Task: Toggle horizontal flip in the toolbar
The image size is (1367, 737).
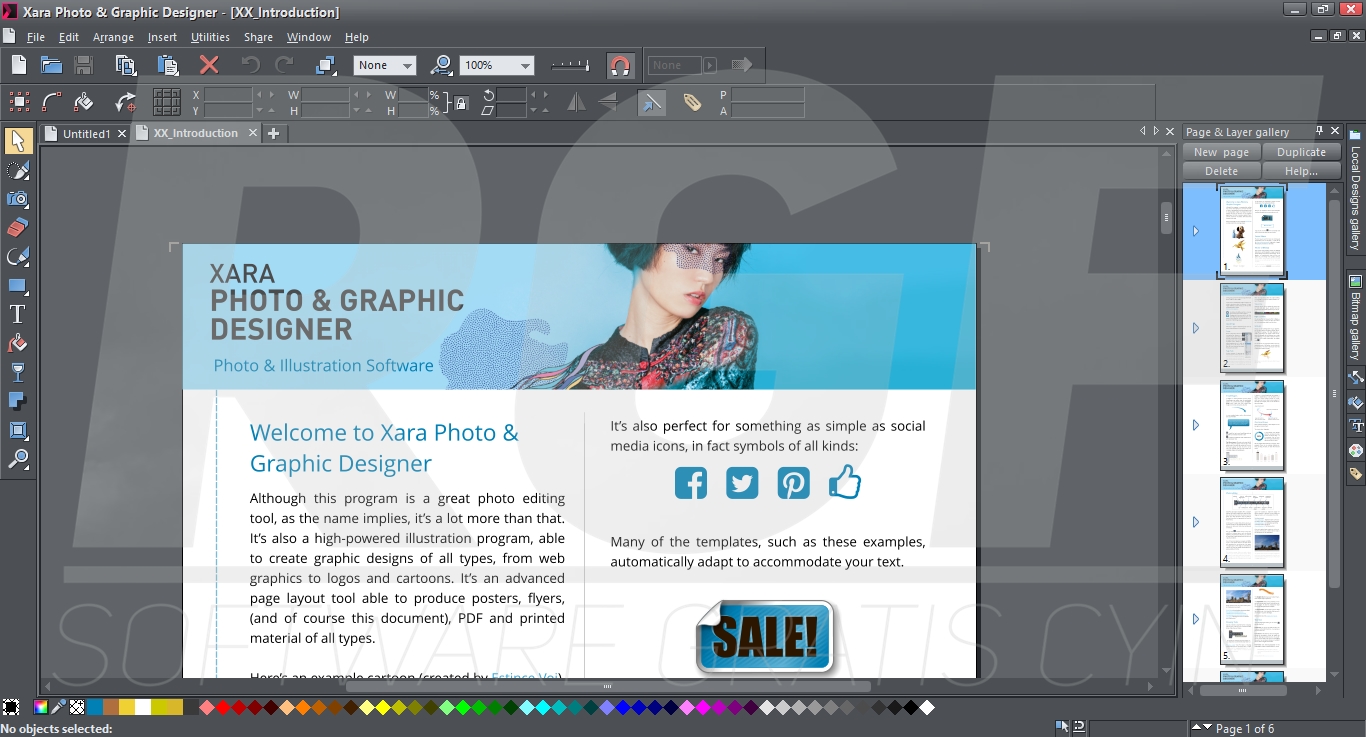Action: (576, 103)
